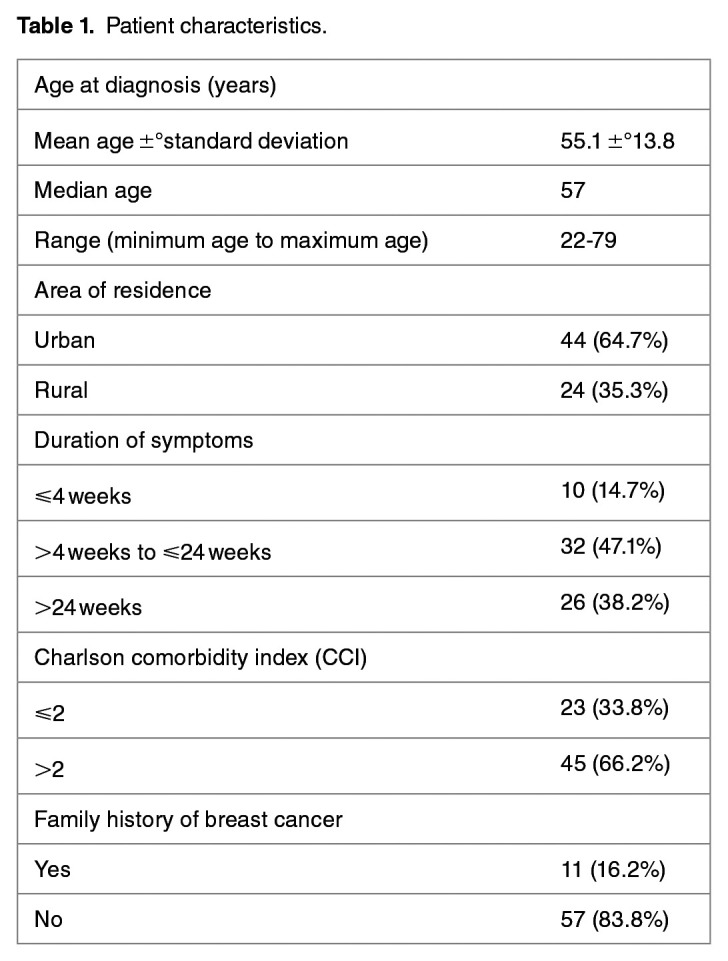This screenshot has height=961, width=728.
Task: Select the 'Rural' row label
Action: coord(61,390)
